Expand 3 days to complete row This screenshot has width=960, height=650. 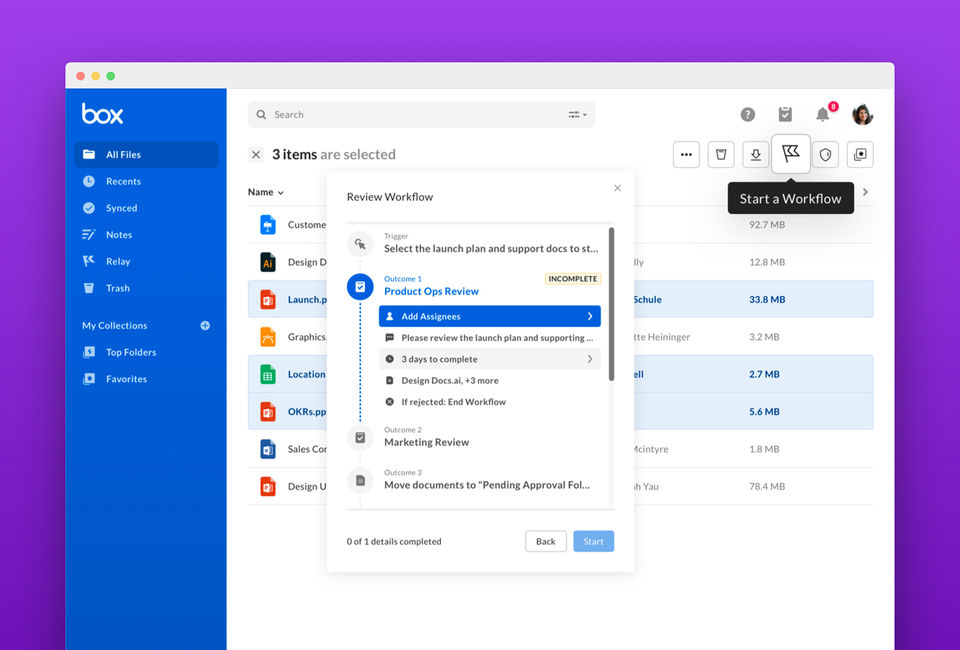pos(489,359)
